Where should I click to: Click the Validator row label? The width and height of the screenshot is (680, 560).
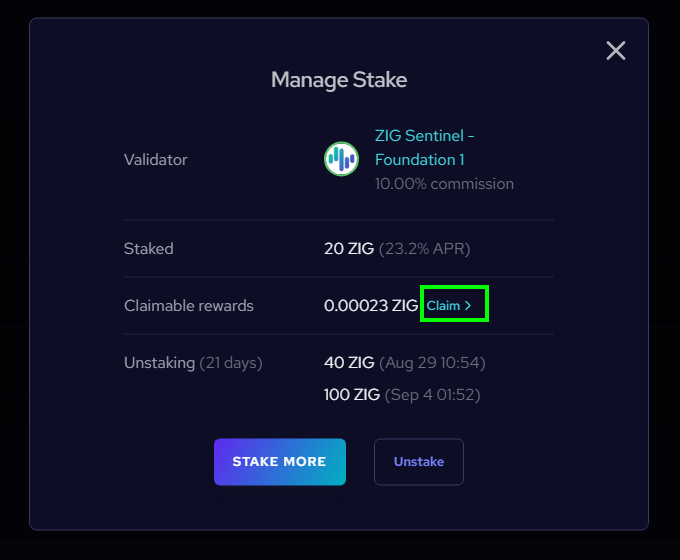coord(155,159)
